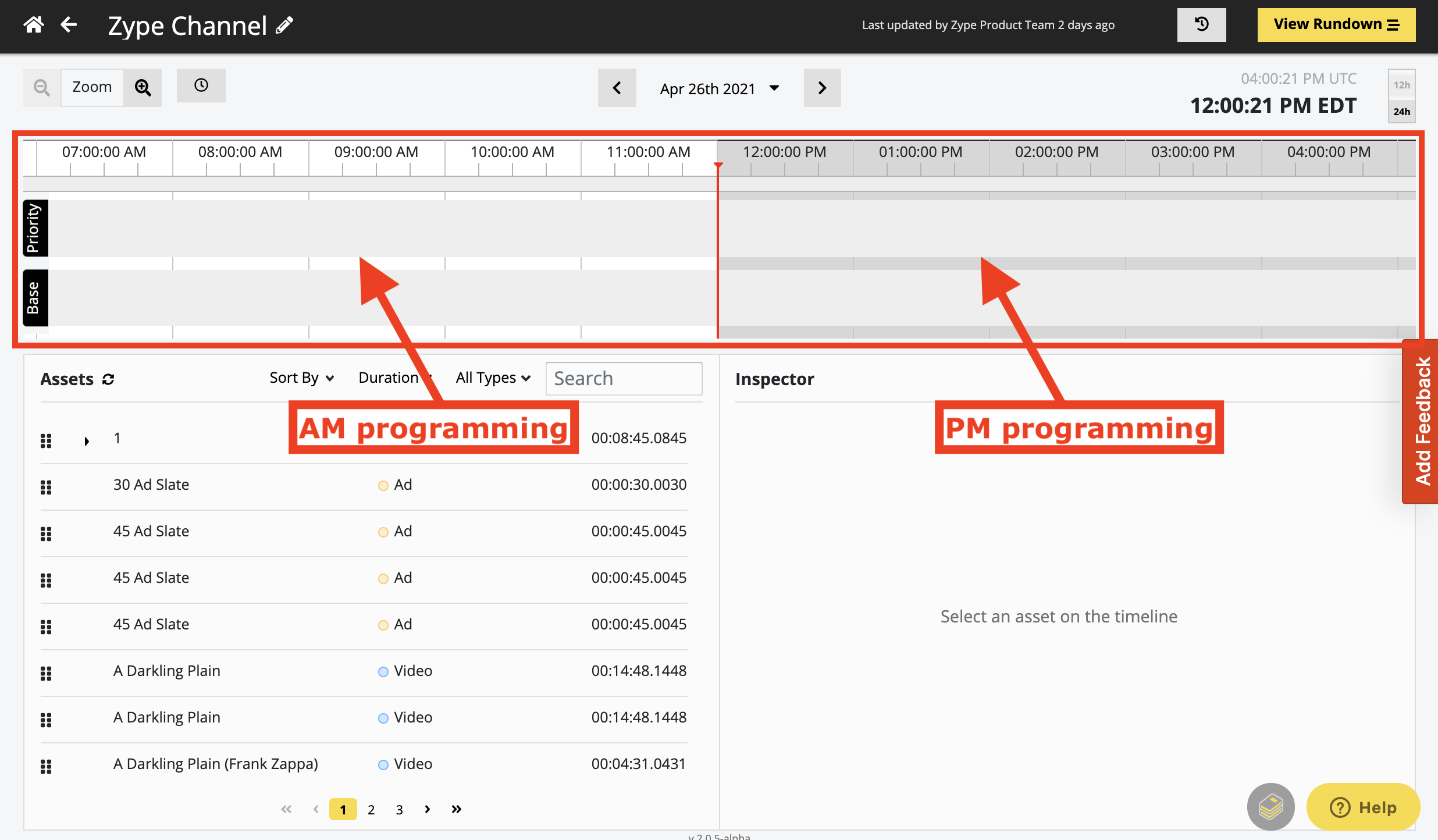Grab drag handle of A Darkling Plain (Frank Zappa)

[46, 767]
